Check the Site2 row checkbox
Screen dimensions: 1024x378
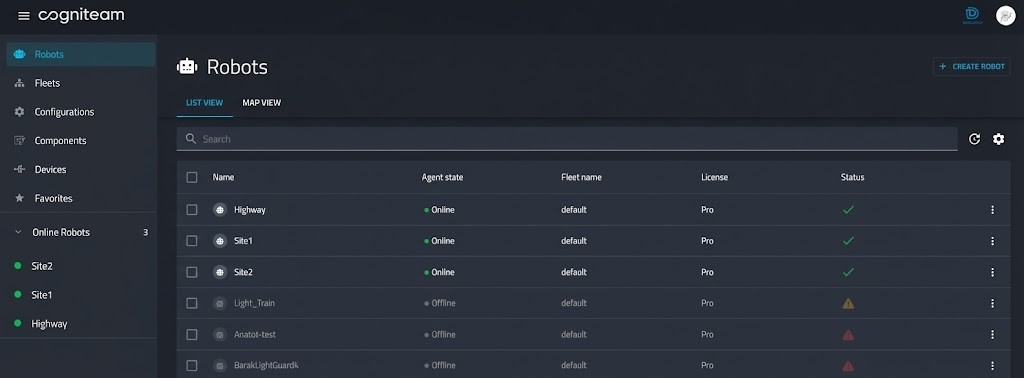pos(192,272)
